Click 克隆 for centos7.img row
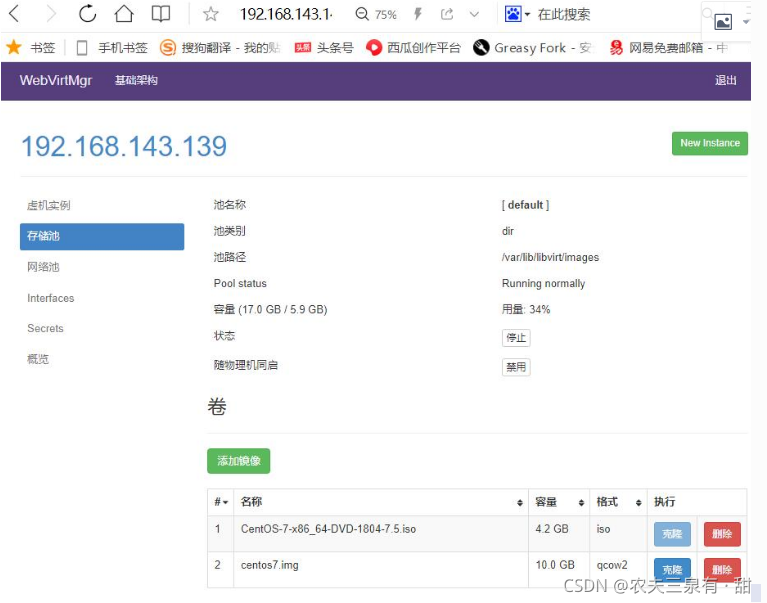Screen dimensions: 767x603 tap(672, 570)
